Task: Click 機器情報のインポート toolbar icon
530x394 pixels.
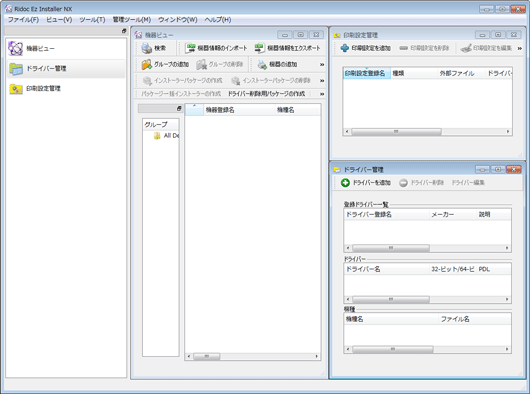Action: [191, 48]
